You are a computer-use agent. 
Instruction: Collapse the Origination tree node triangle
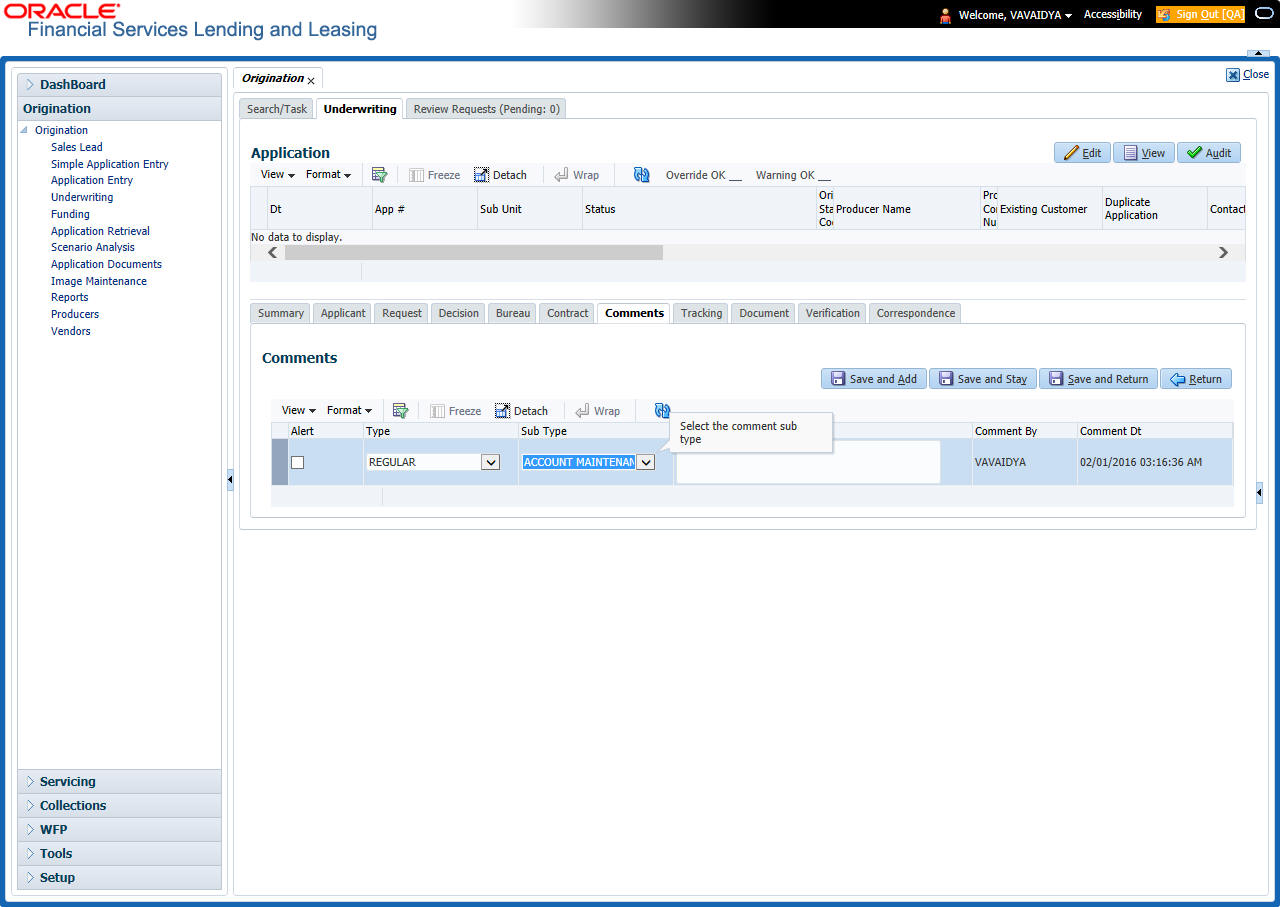24,130
